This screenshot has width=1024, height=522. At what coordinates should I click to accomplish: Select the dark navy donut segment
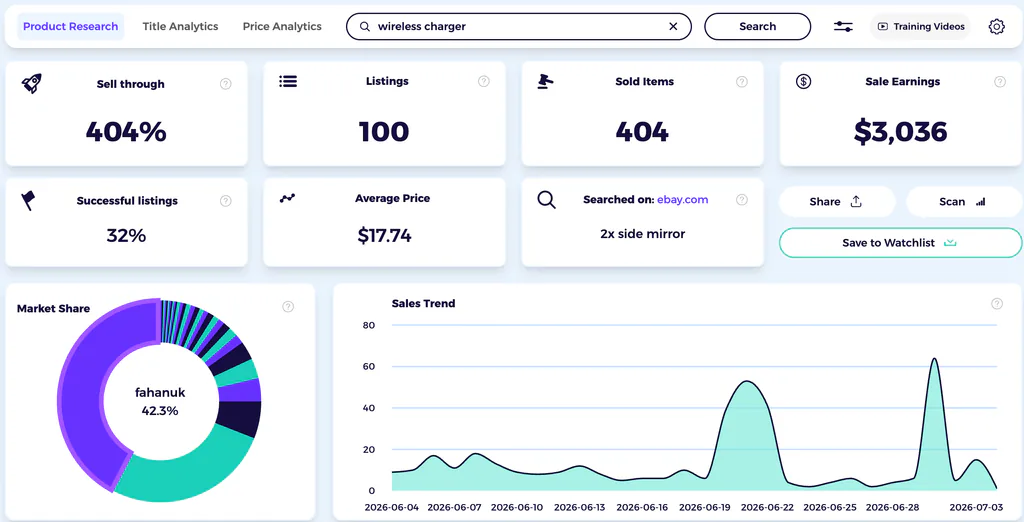(239, 419)
